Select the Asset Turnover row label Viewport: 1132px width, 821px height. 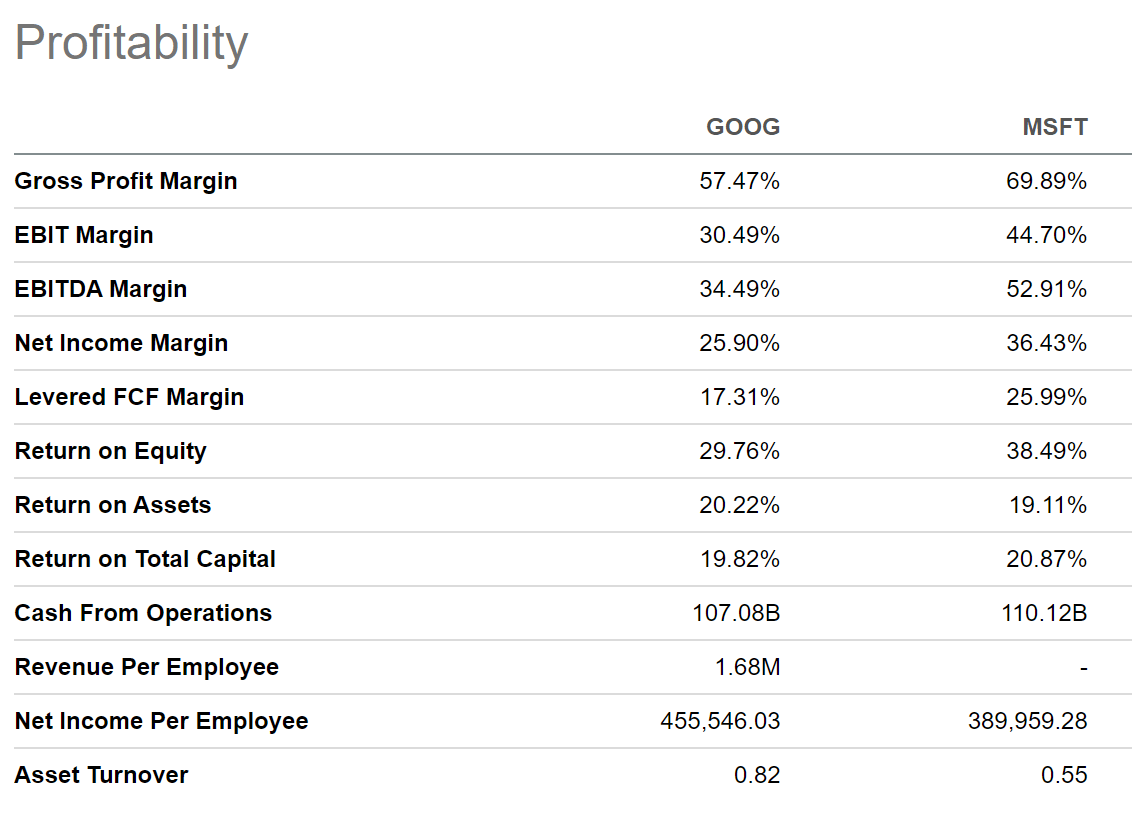pyautogui.click(x=101, y=775)
